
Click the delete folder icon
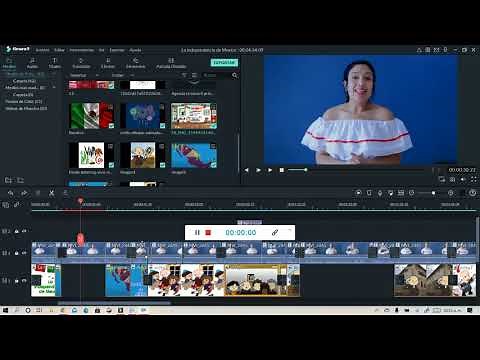click(x=21, y=180)
